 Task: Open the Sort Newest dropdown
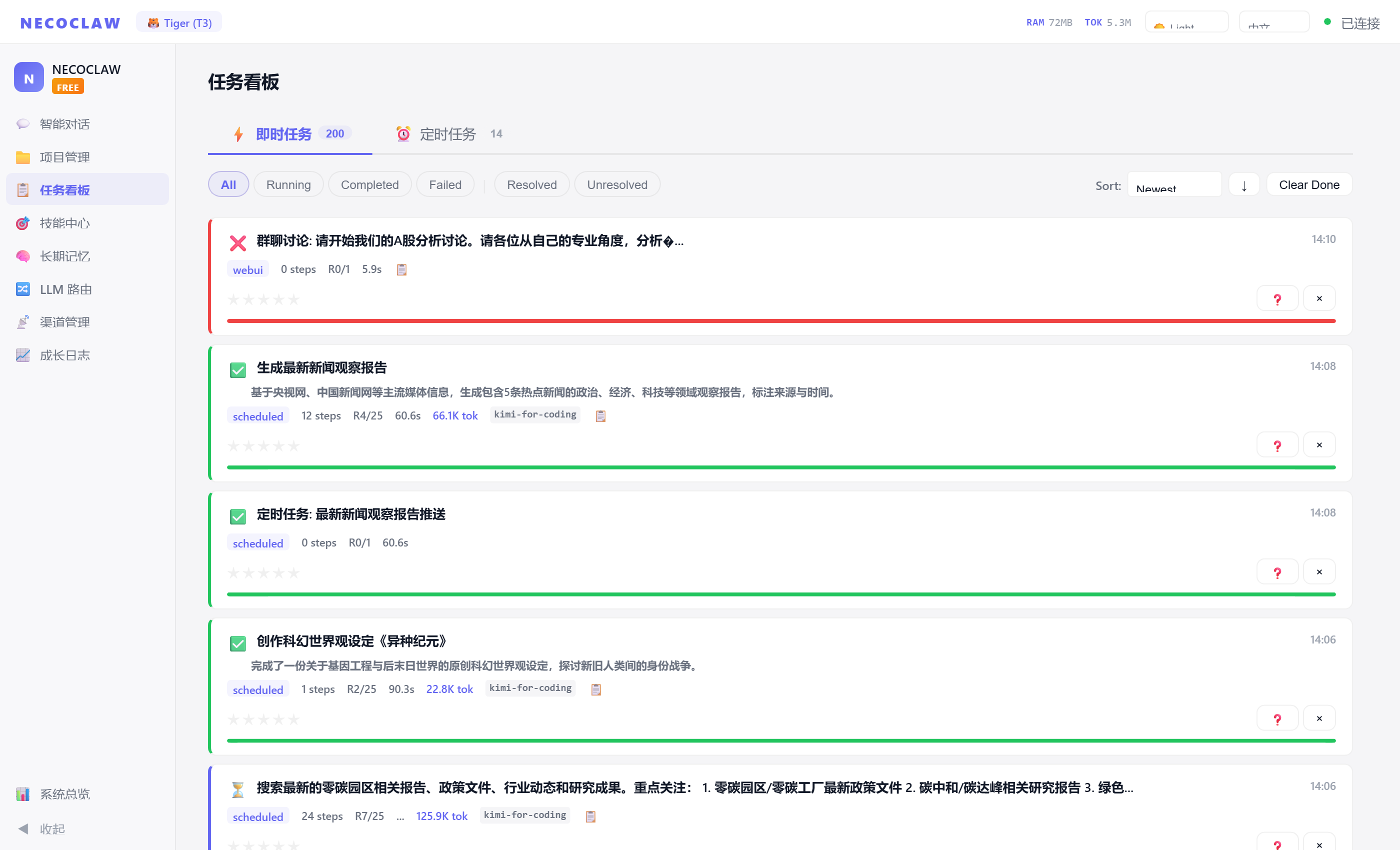click(x=1174, y=185)
